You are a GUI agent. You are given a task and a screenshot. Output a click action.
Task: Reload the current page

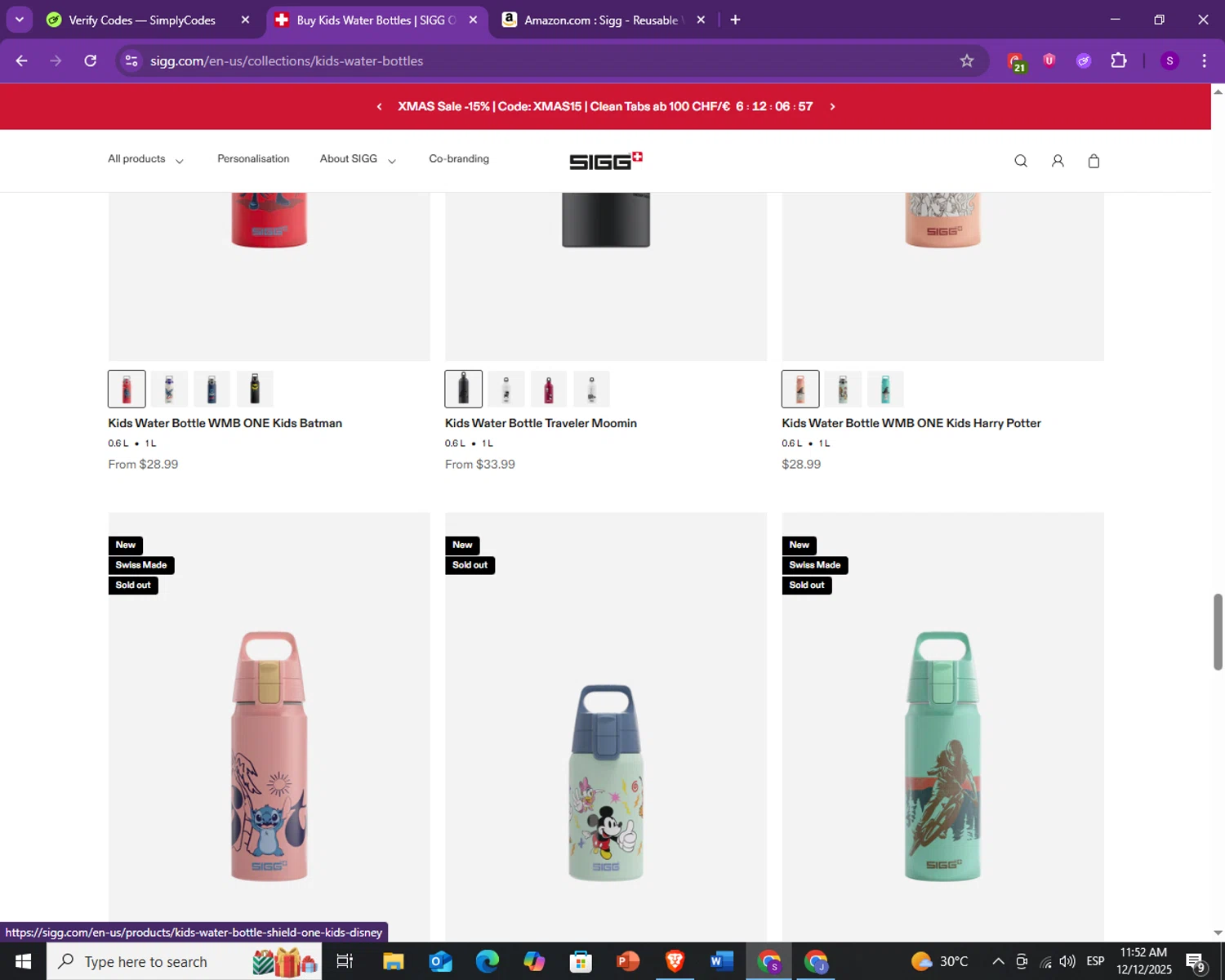coord(91,61)
